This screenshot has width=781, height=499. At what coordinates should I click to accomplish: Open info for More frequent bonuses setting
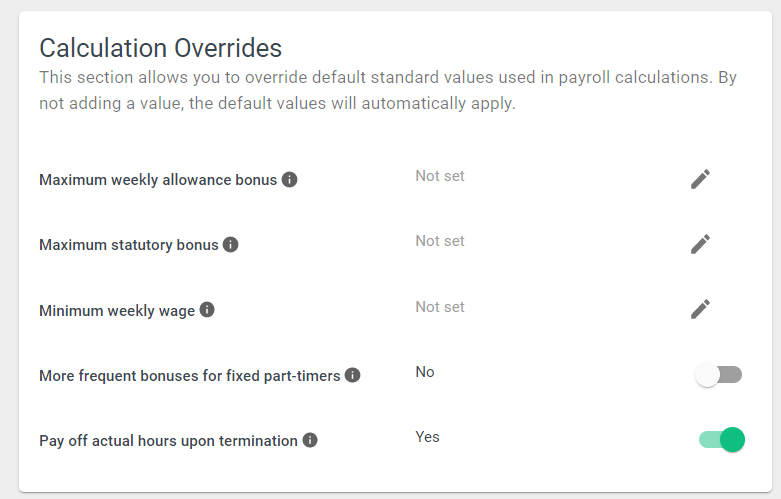click(x=352, y=375)
